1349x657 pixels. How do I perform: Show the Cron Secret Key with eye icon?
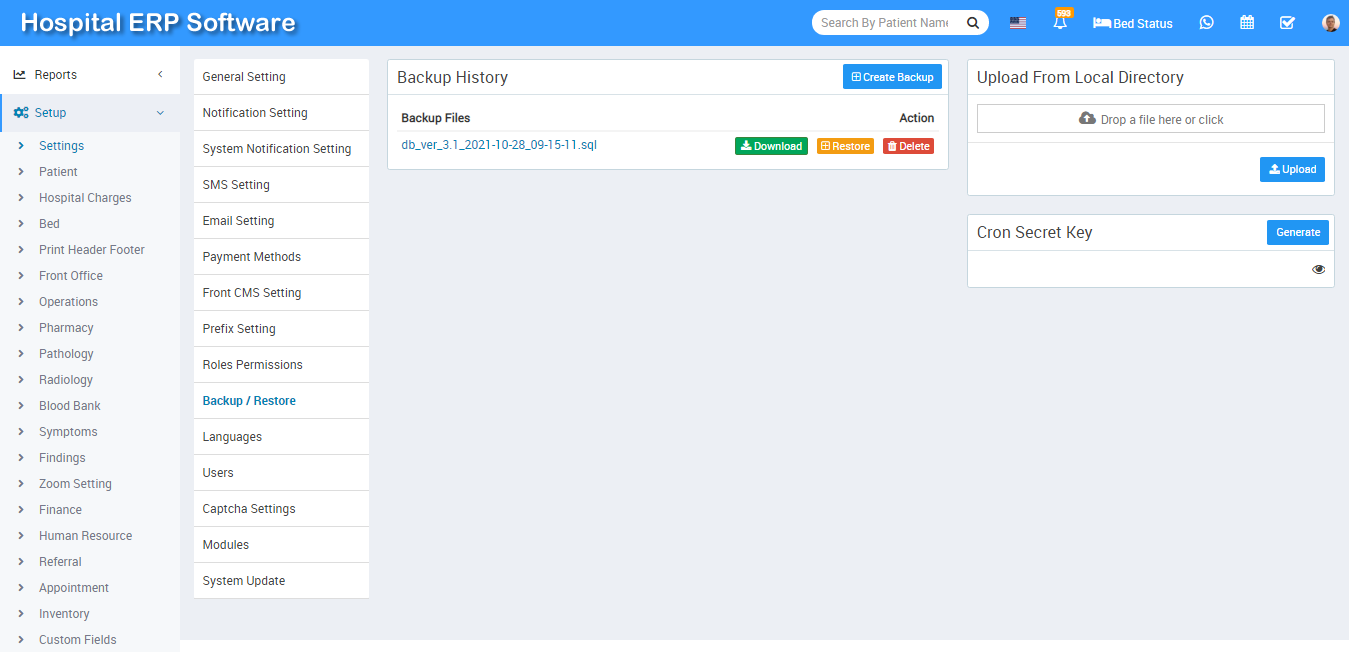pyautogui.click(x=1318, y=269)
